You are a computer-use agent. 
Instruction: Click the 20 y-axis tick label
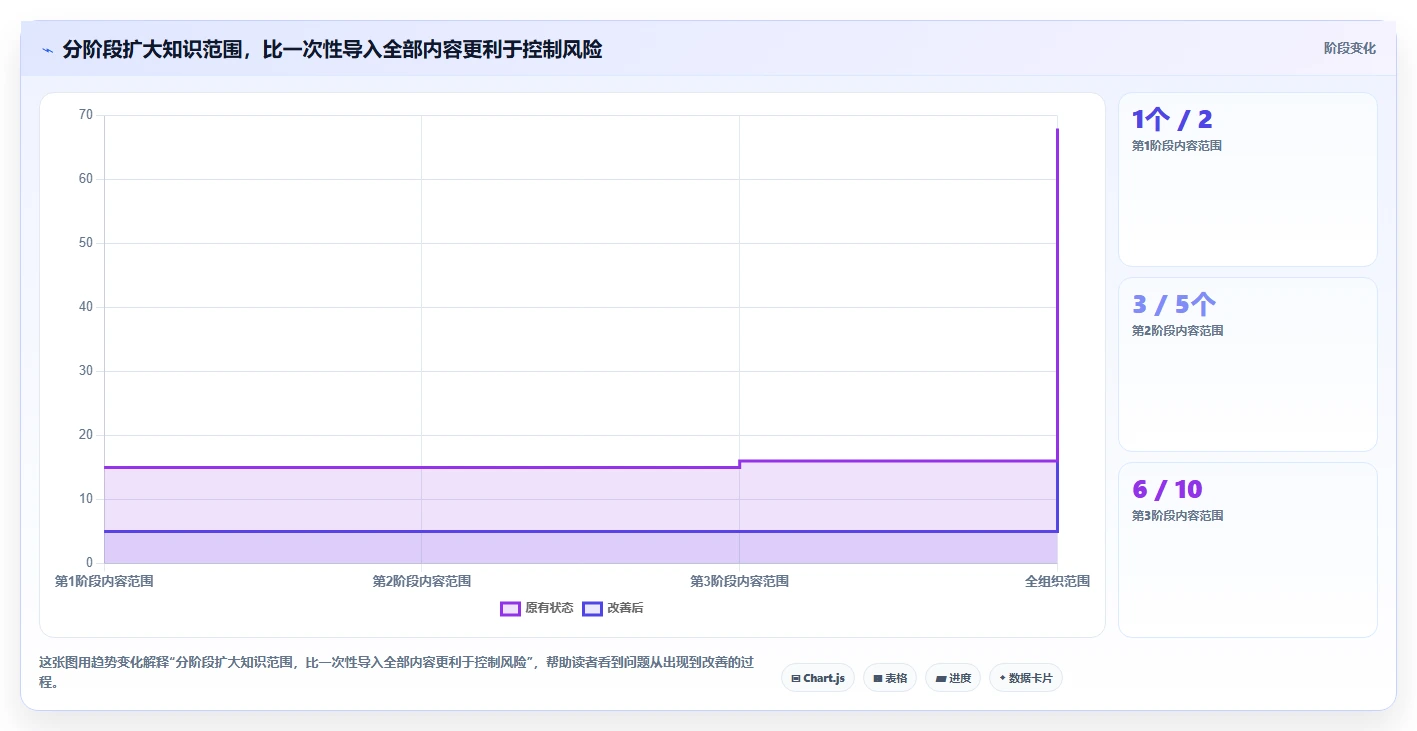click(85, 435)
